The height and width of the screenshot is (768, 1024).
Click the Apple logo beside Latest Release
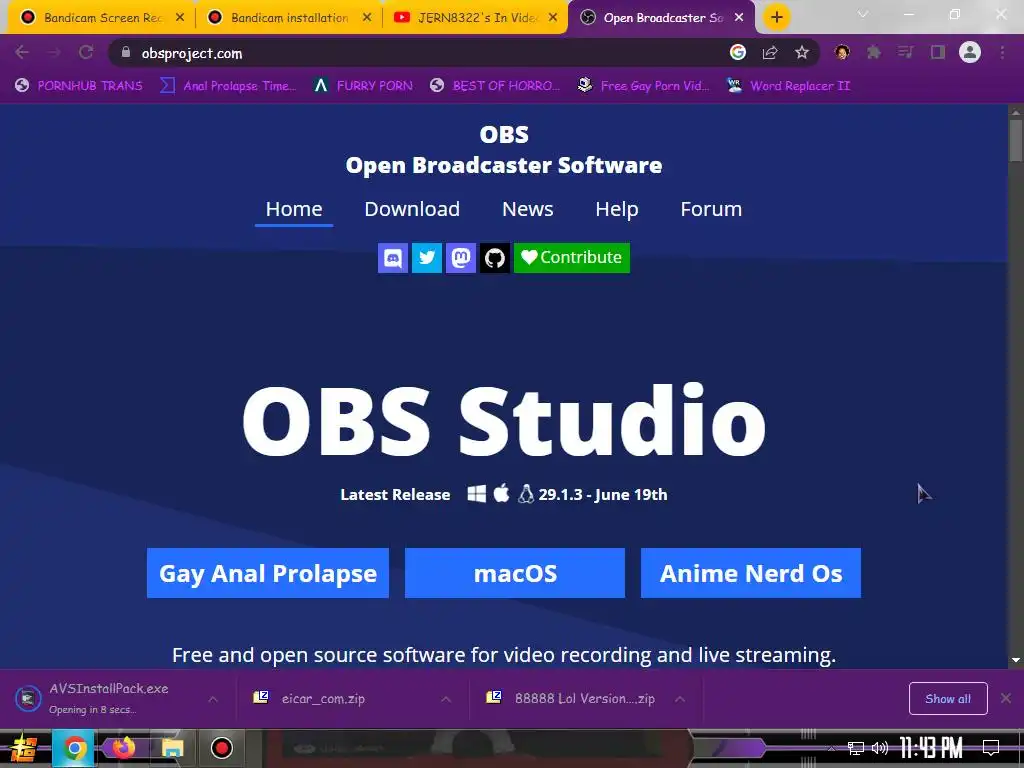(x=502, y=493)
